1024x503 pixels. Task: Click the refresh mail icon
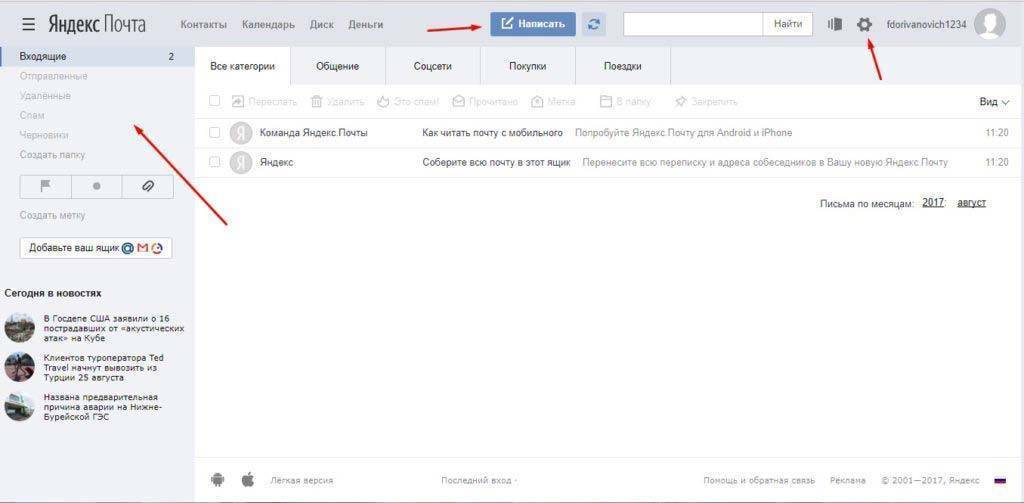click(x=594, y=24)
